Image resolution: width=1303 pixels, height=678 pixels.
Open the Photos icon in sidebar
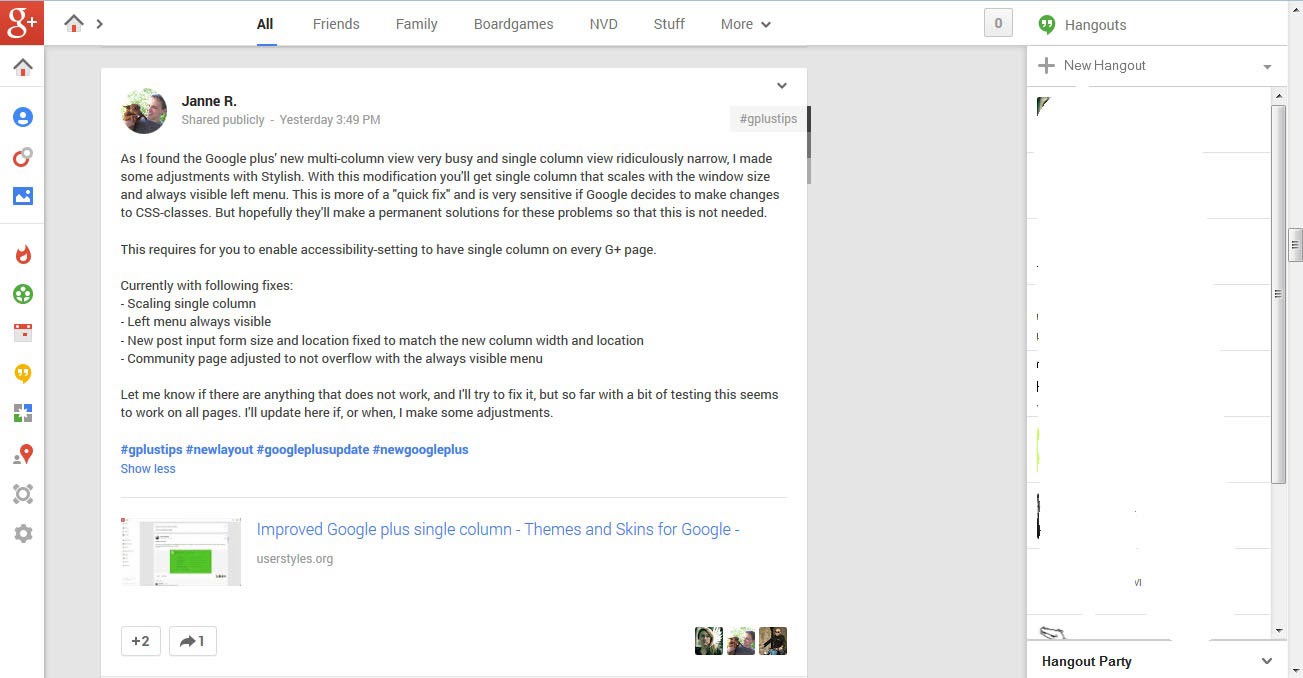23,196
